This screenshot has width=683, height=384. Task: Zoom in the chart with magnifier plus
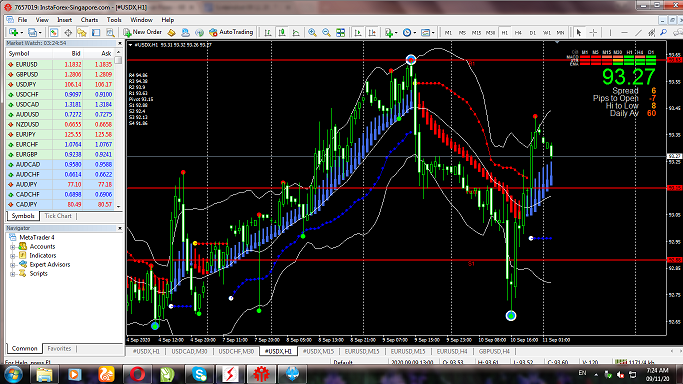coord(312,33)
